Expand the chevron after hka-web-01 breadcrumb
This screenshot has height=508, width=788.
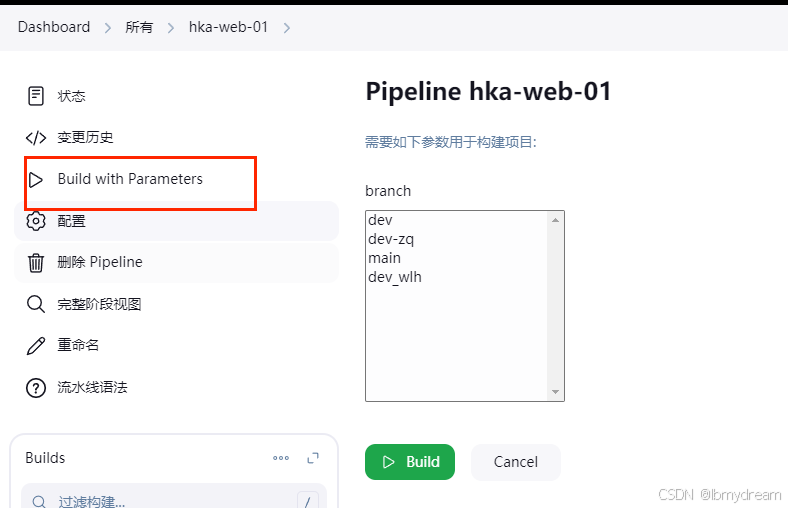tap(286, 28)
